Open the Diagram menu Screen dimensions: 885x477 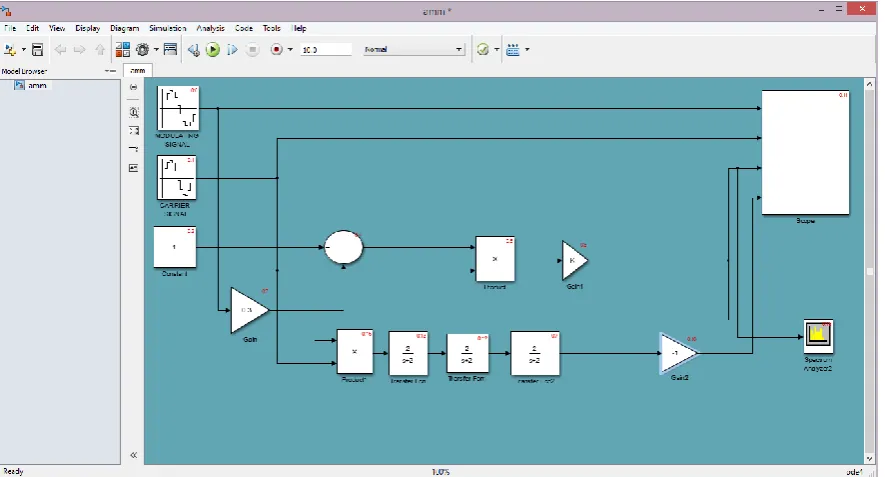(125, 28)
